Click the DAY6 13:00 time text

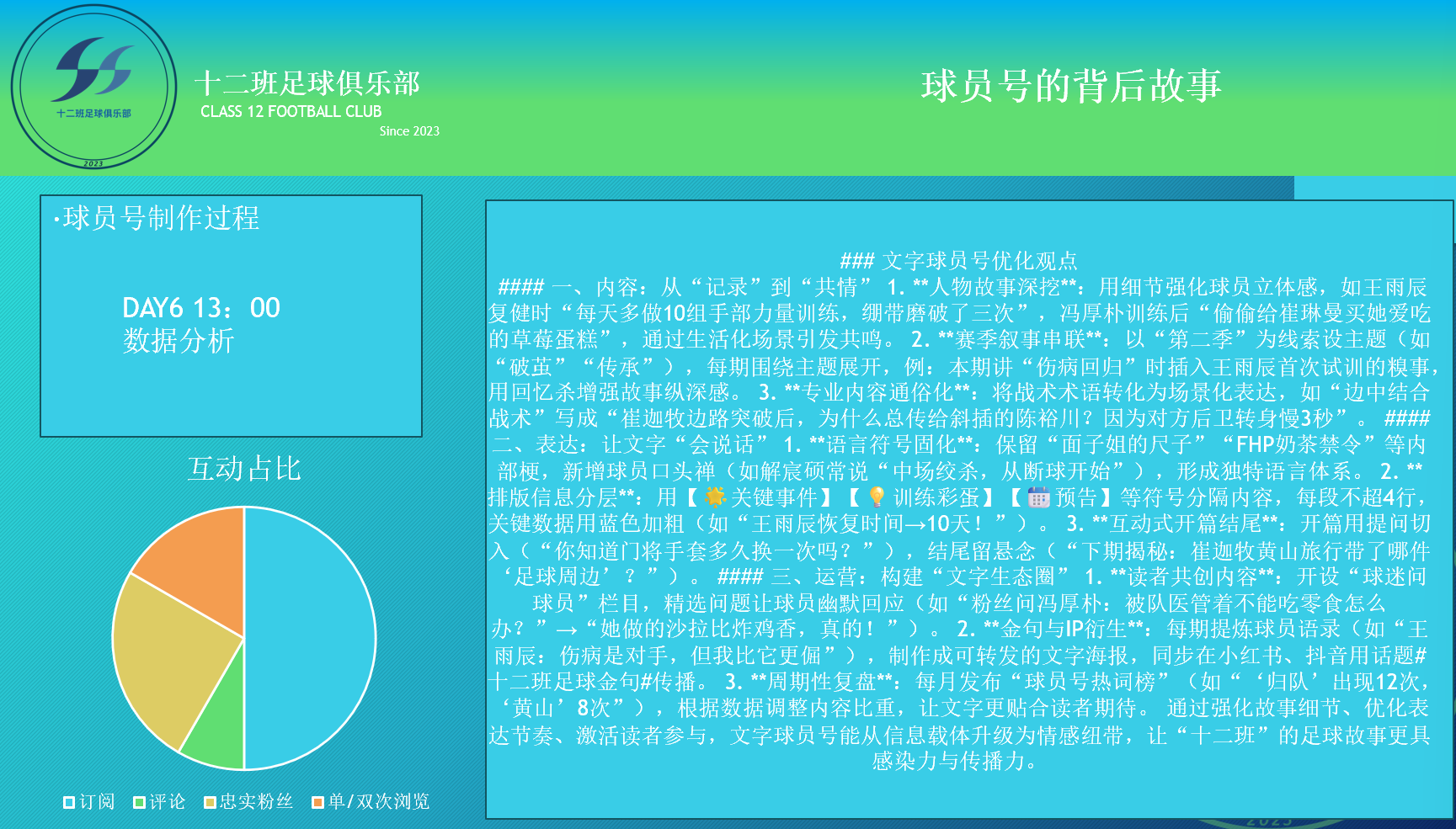(201, 308)
